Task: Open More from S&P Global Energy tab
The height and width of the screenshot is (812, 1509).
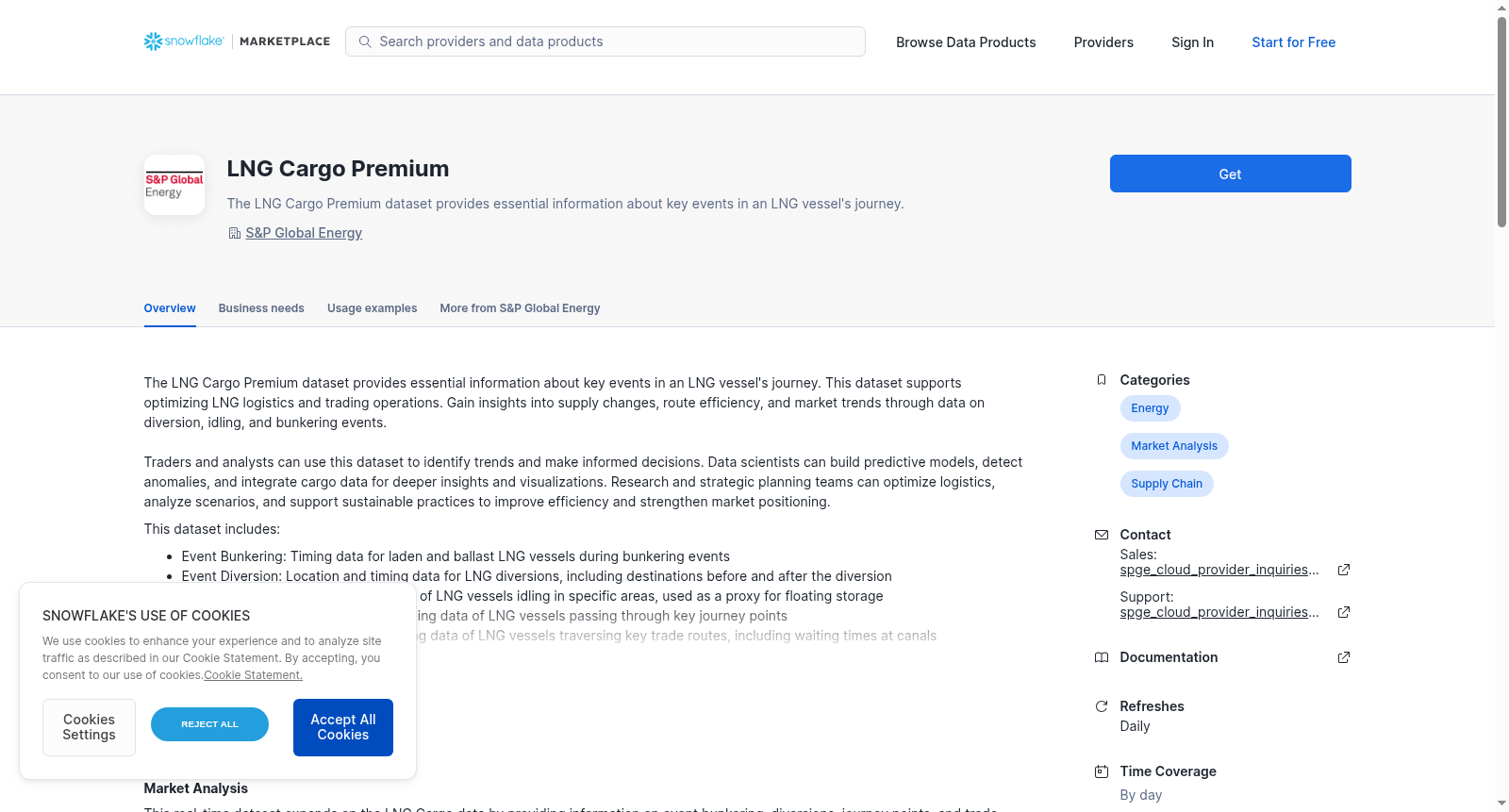Action: (520, 308)
